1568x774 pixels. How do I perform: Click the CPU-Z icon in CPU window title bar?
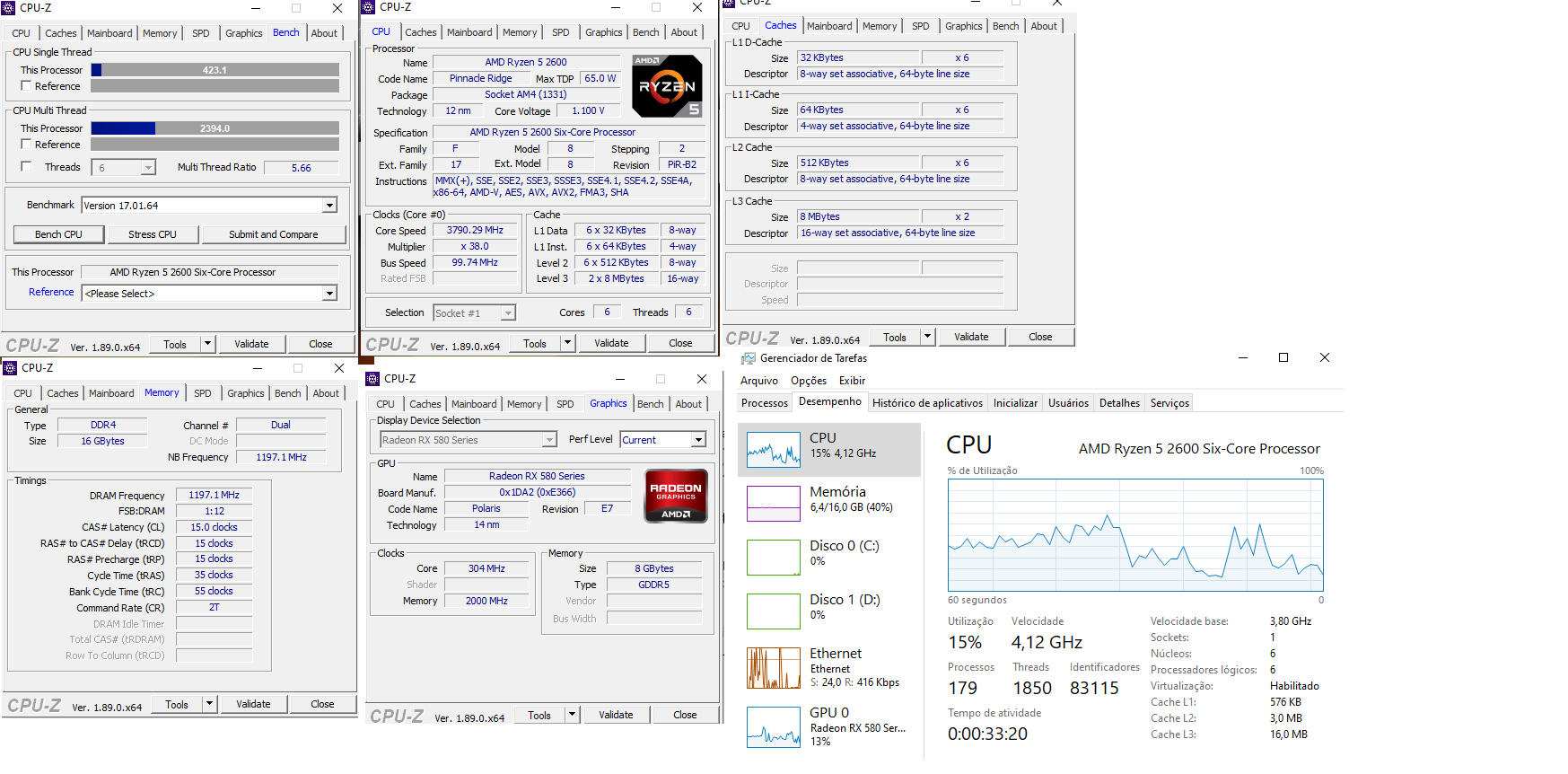click(x=368, y=7)
